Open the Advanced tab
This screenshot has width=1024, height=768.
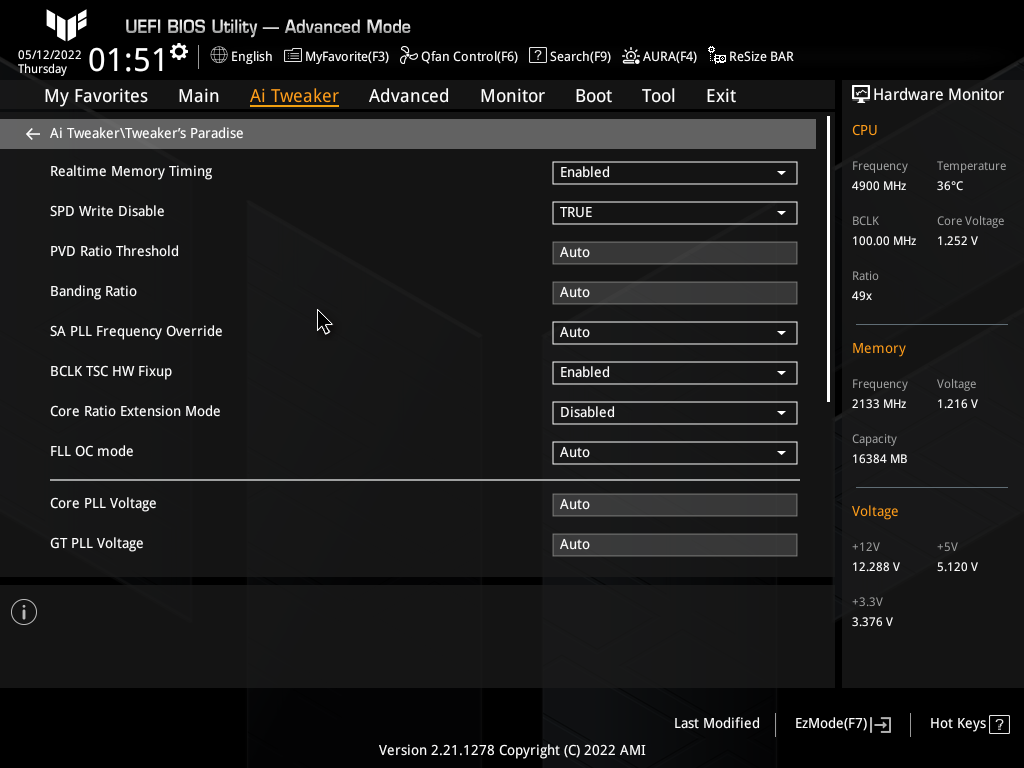tap(409, 96)
